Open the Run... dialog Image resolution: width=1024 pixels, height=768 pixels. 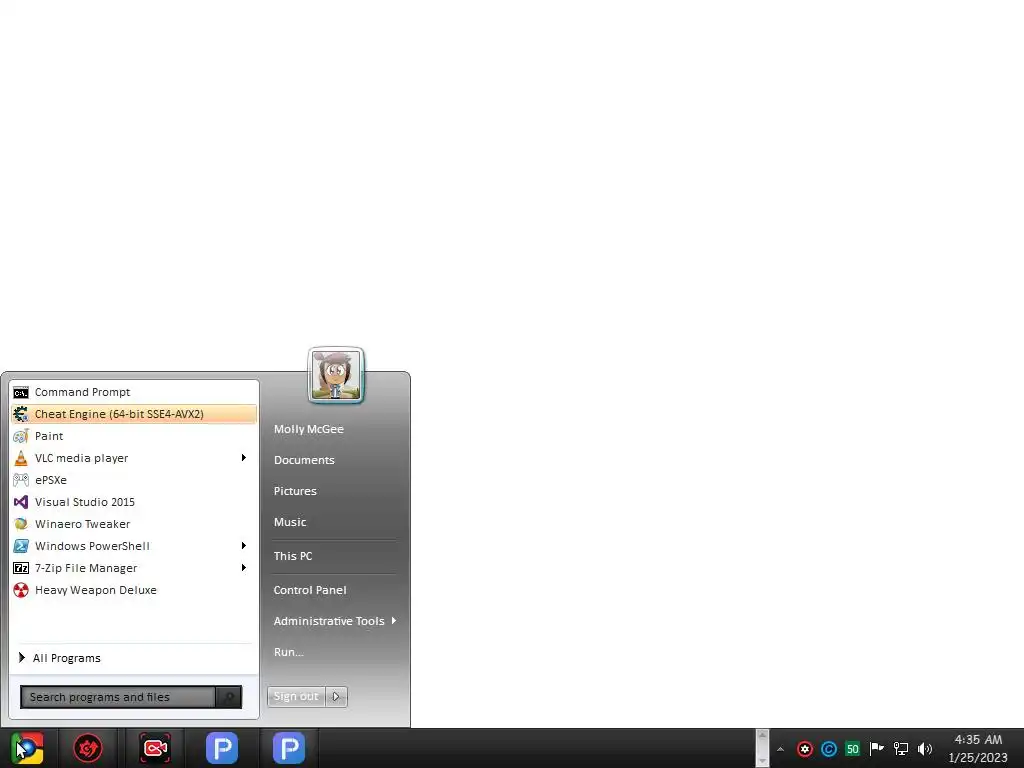pyautogui.click(x=289, y=652)
